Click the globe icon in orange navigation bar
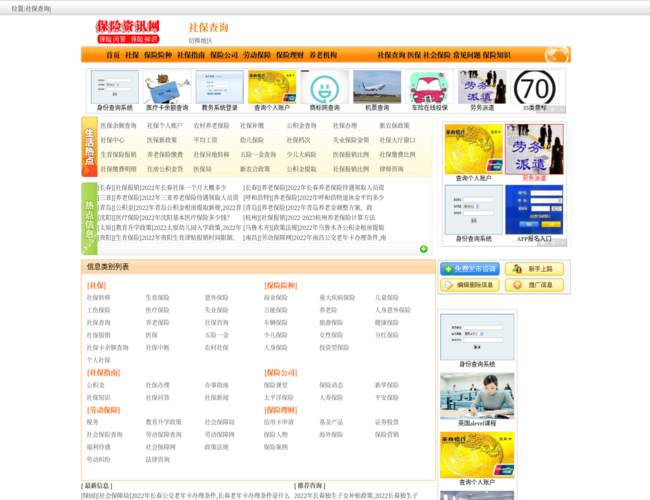 point(556,55)
